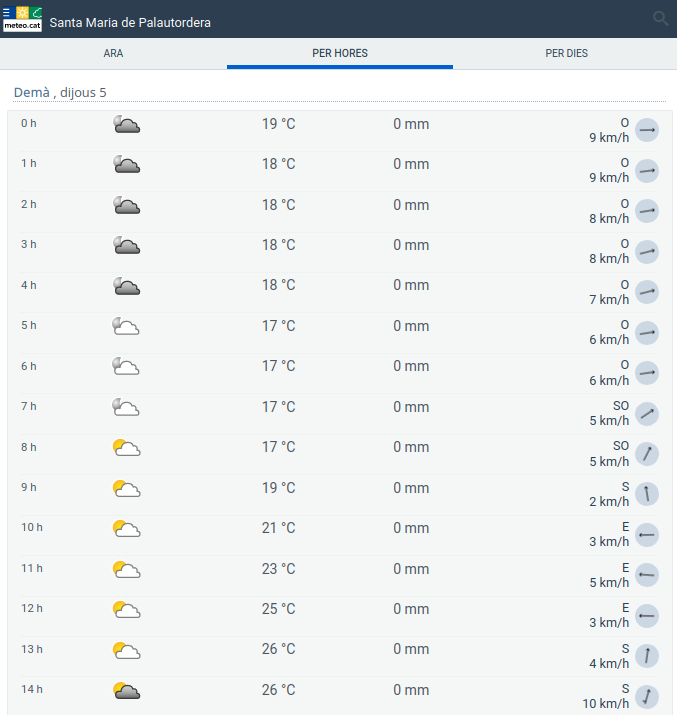The height and width of the screenshot is (715, 677).
Task: Click the 4 km/h wind speed value
Action: point(609,663)
